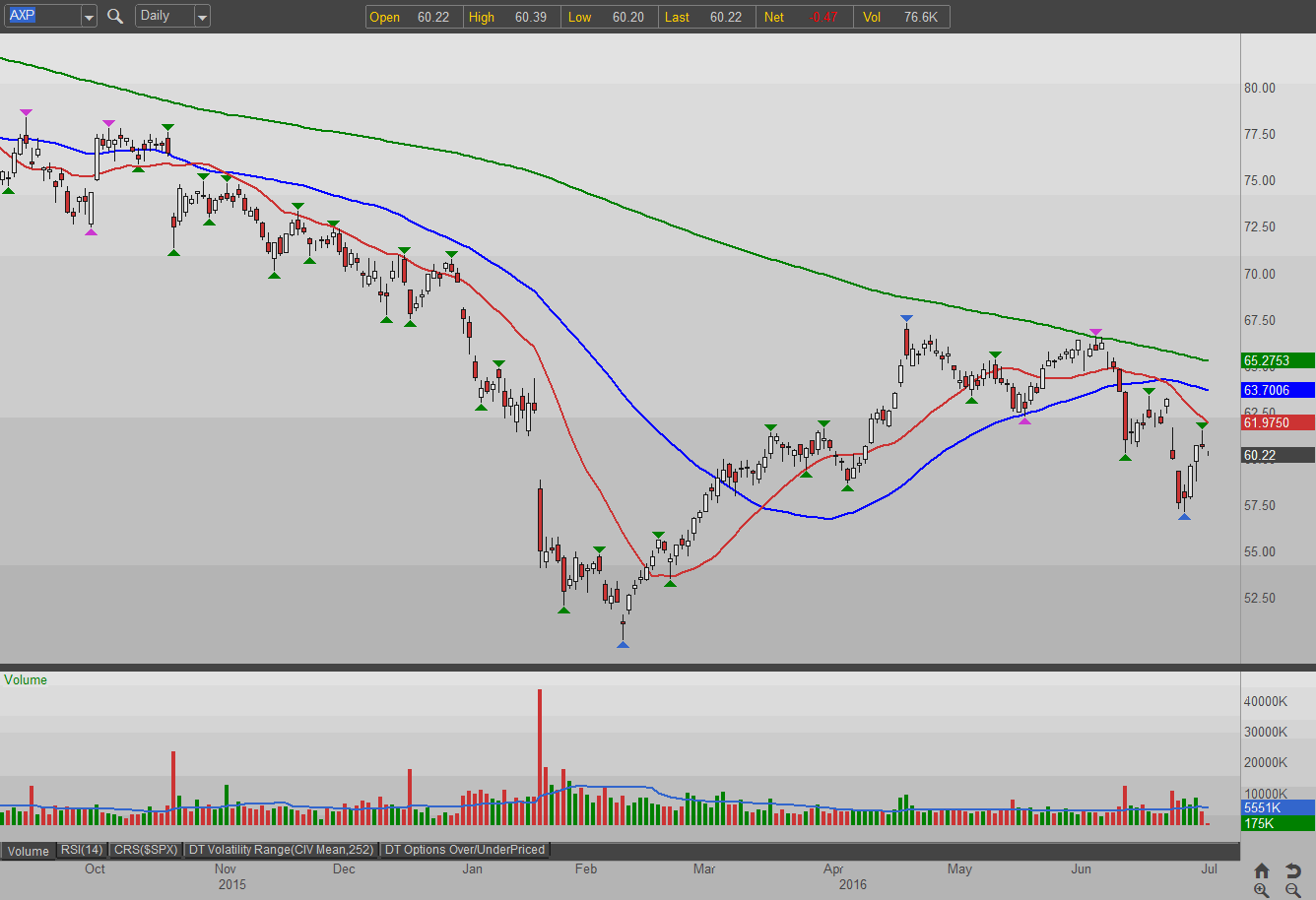
Task: Select the DT Options Over/UnderPriced tab
Action: click(464, 850)
